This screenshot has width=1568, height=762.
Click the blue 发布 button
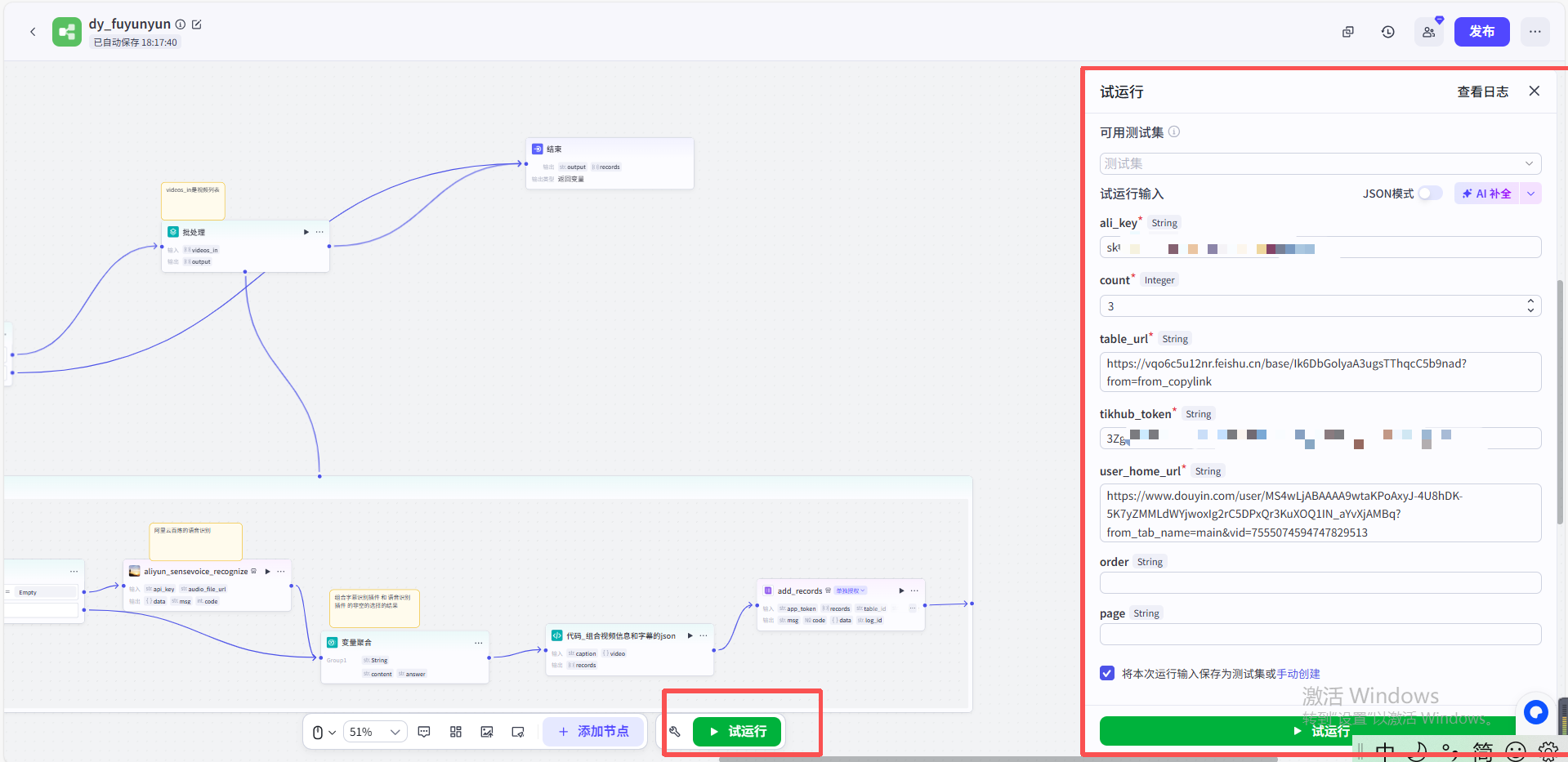(1481, 32)
